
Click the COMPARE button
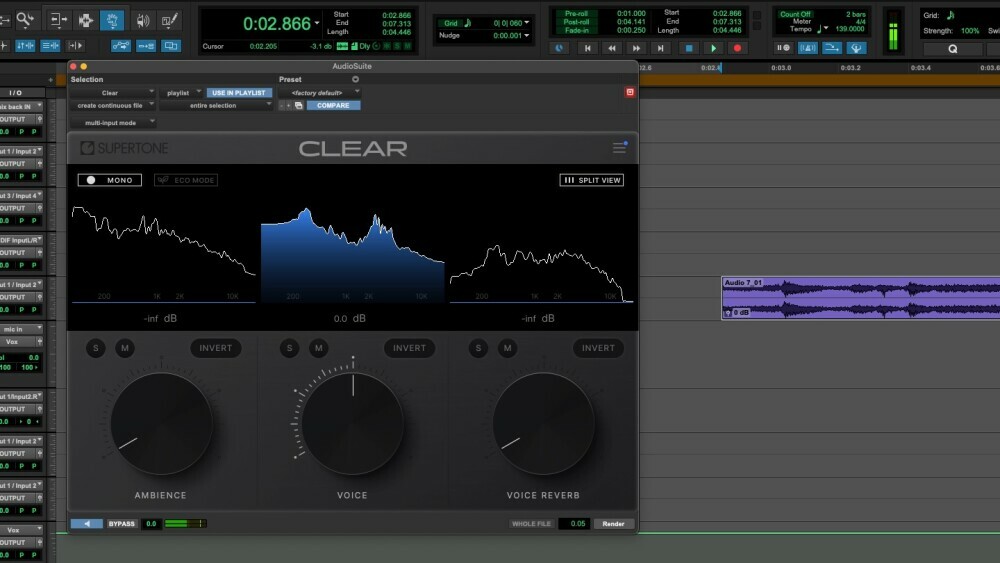(333, 105)
